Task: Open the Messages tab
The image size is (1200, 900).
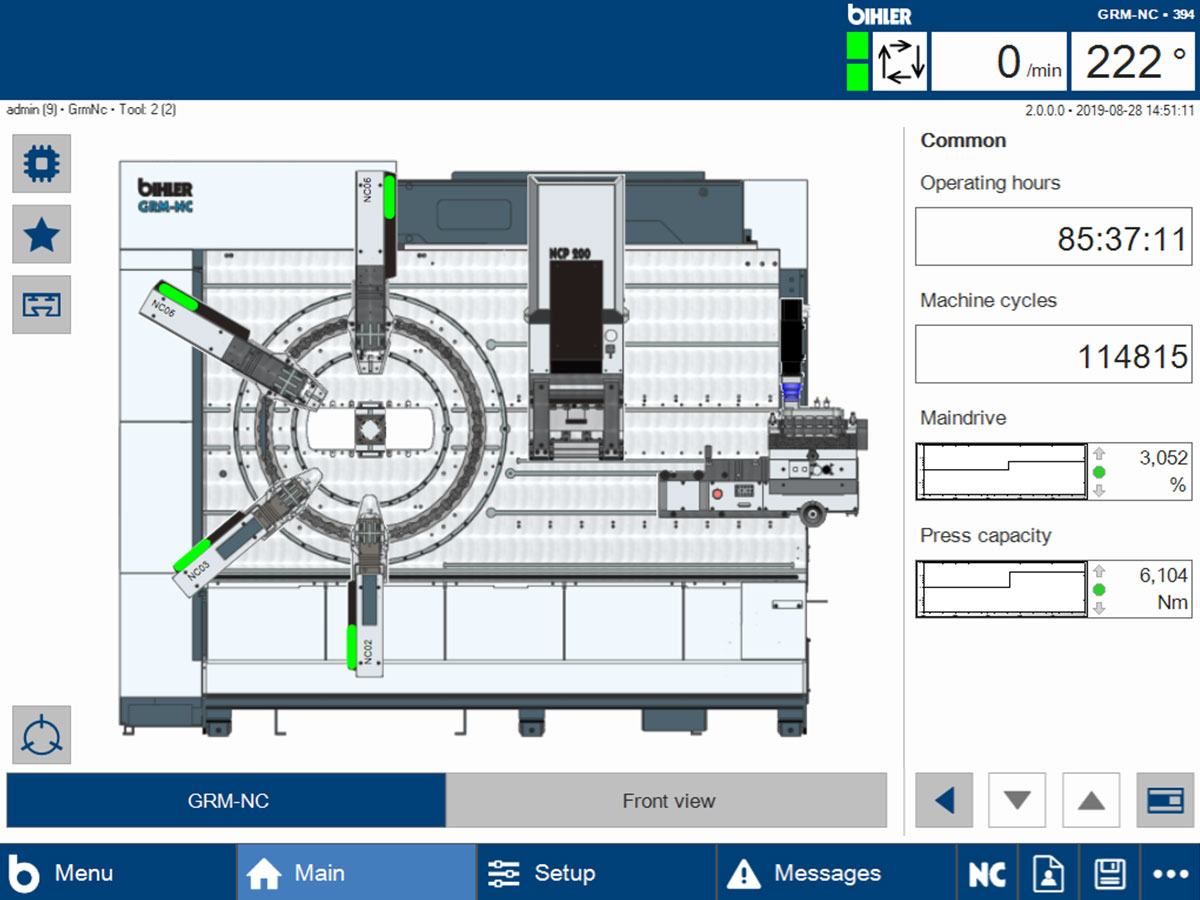Action: [836, 874]
